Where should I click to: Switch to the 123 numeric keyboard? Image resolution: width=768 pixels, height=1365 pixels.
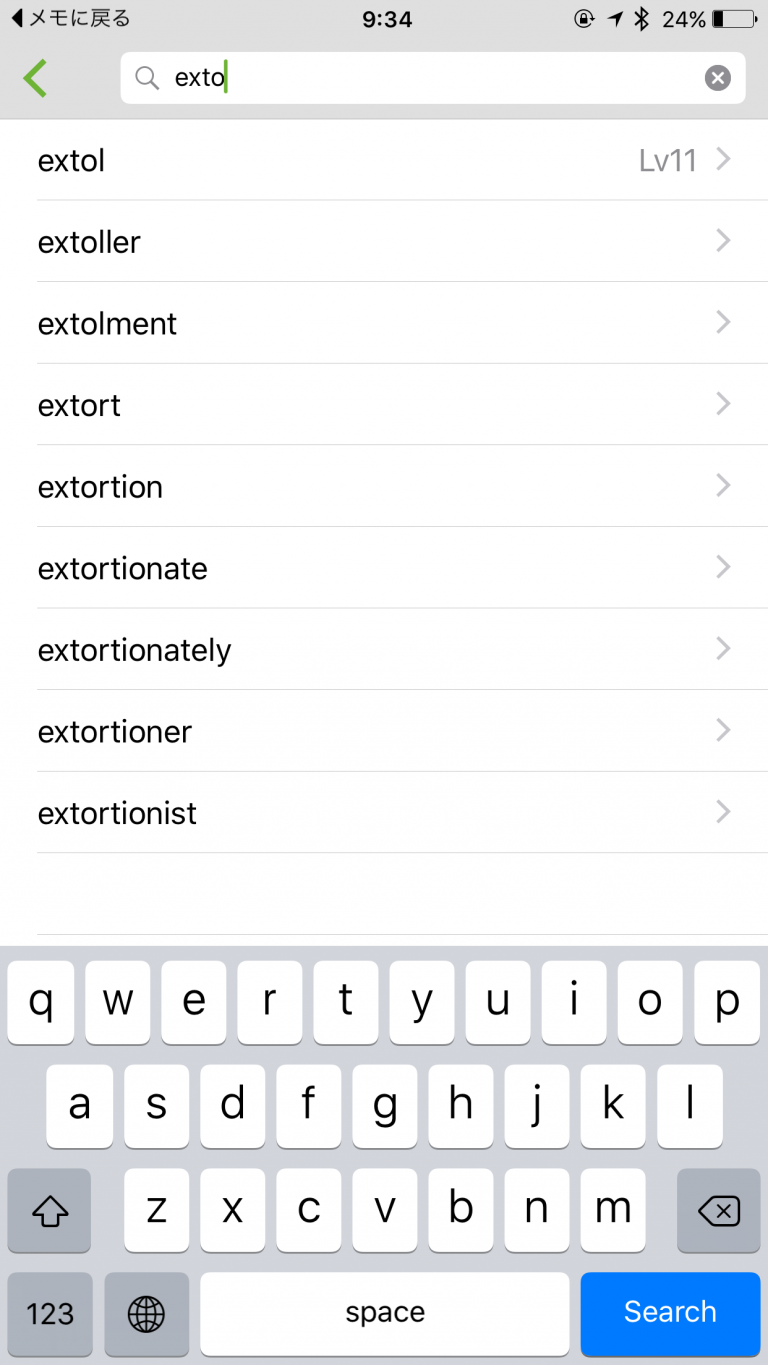50,1313
